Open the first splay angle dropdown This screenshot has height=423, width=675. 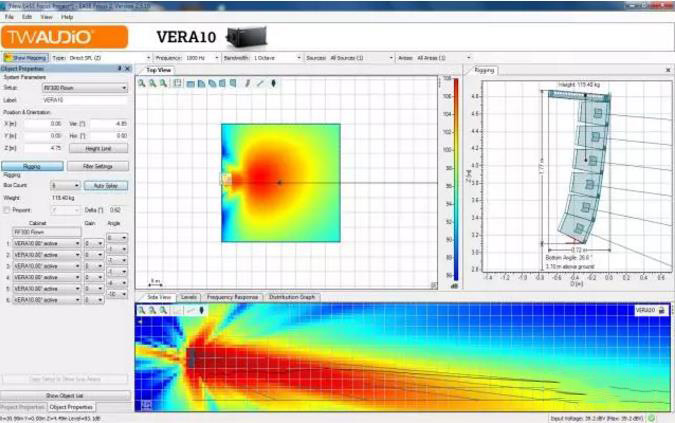tap(117, 238)
